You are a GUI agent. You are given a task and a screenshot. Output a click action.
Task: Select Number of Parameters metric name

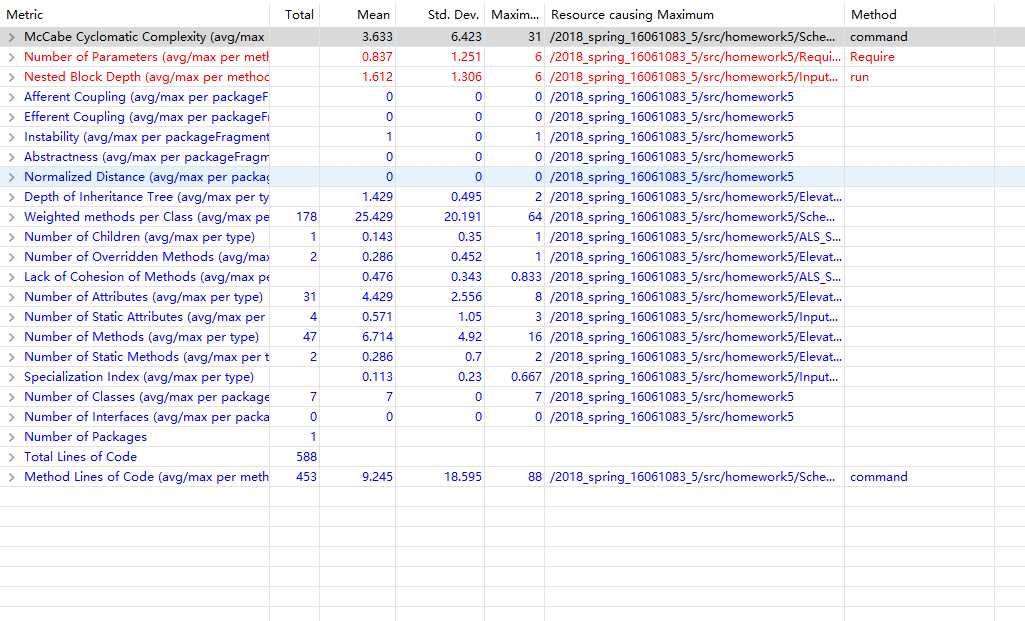(146, 57)
